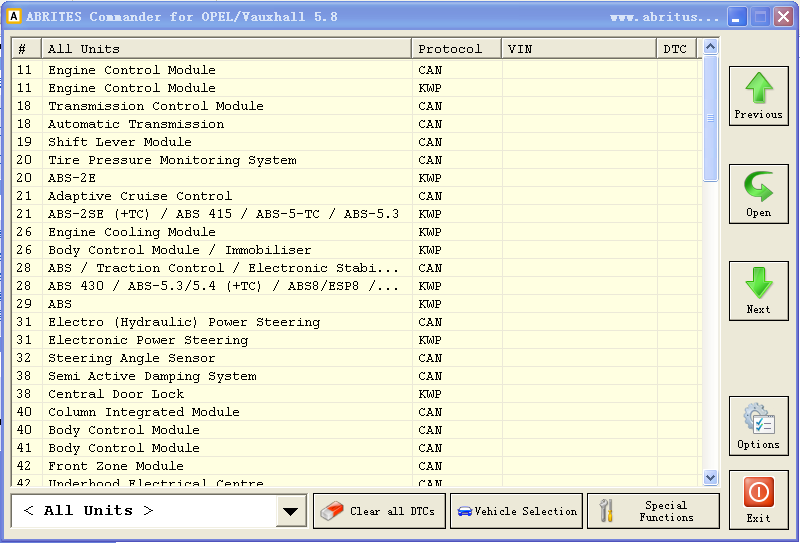800x543 pixels.
Task: Select Tire Pressure Monitoring System entry
Action: 172,160
